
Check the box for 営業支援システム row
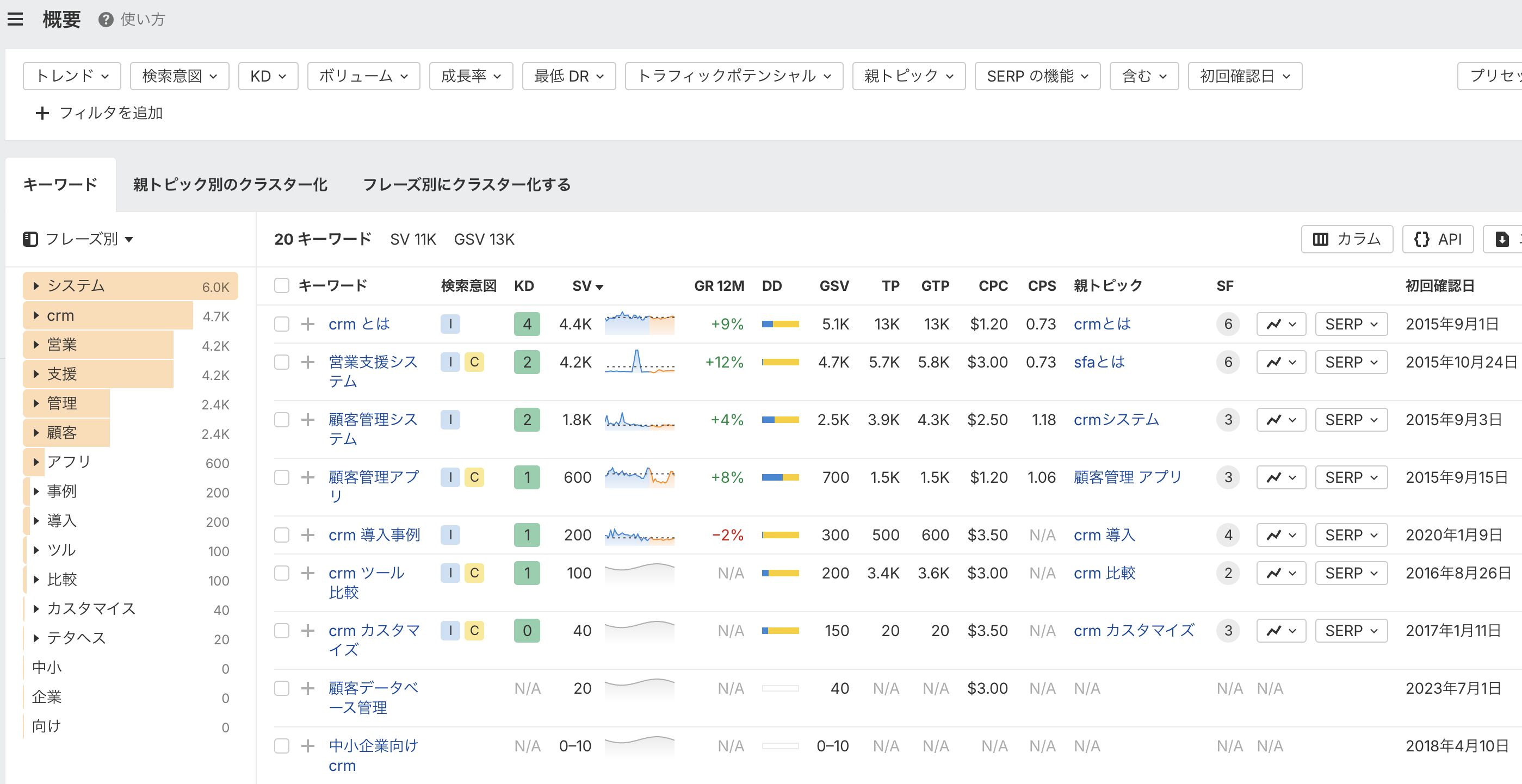[x=282, y=362]
